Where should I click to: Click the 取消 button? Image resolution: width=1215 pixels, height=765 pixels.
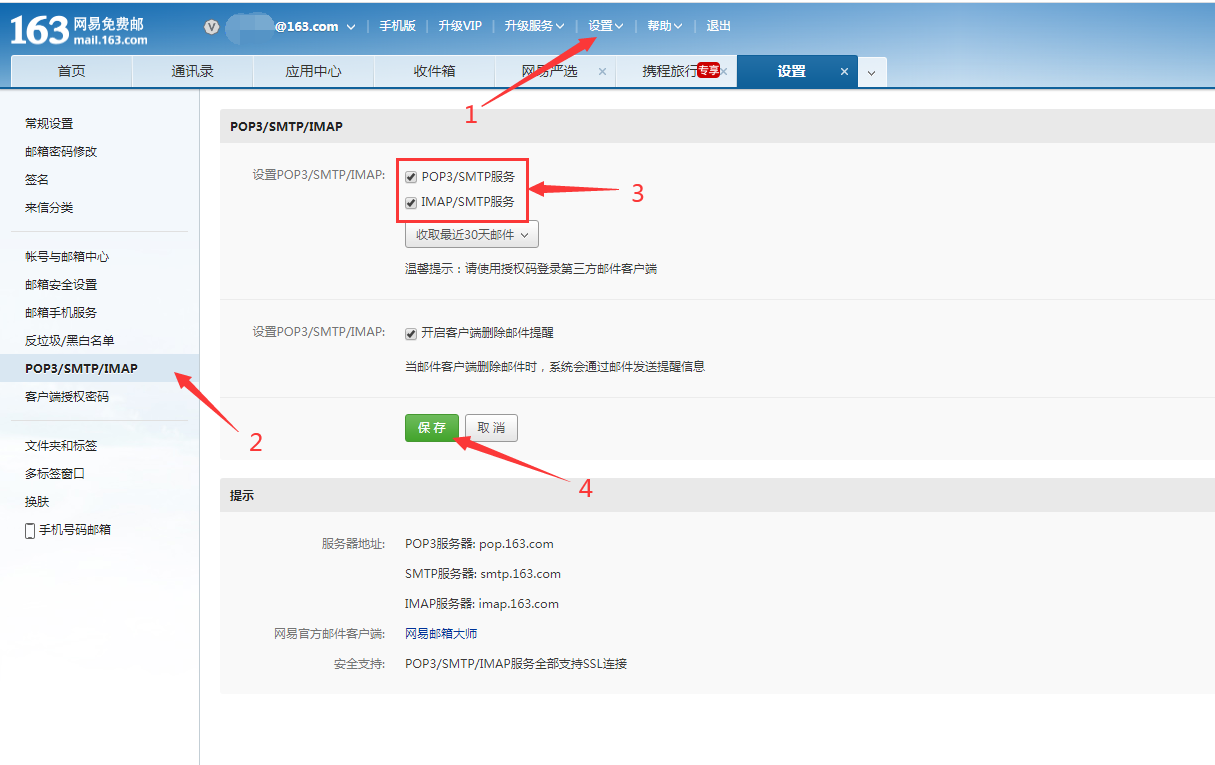(x=491, y=428)
